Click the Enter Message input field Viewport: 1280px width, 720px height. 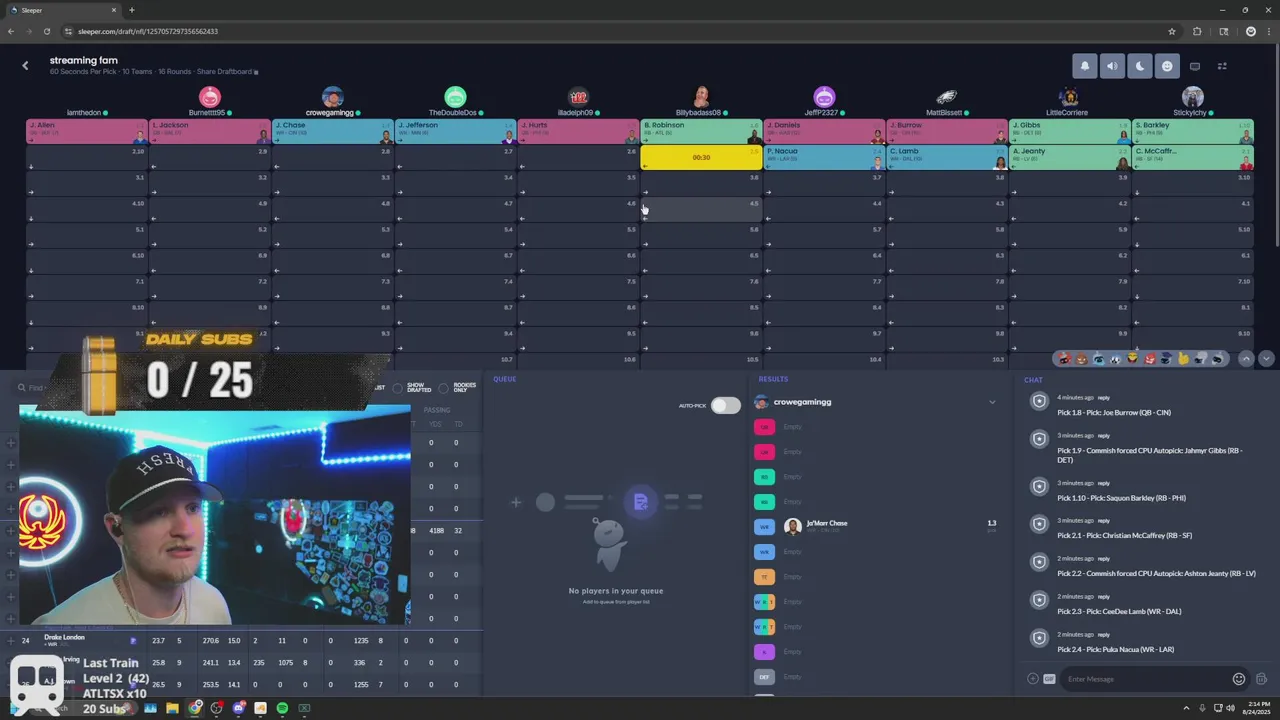1145,679
